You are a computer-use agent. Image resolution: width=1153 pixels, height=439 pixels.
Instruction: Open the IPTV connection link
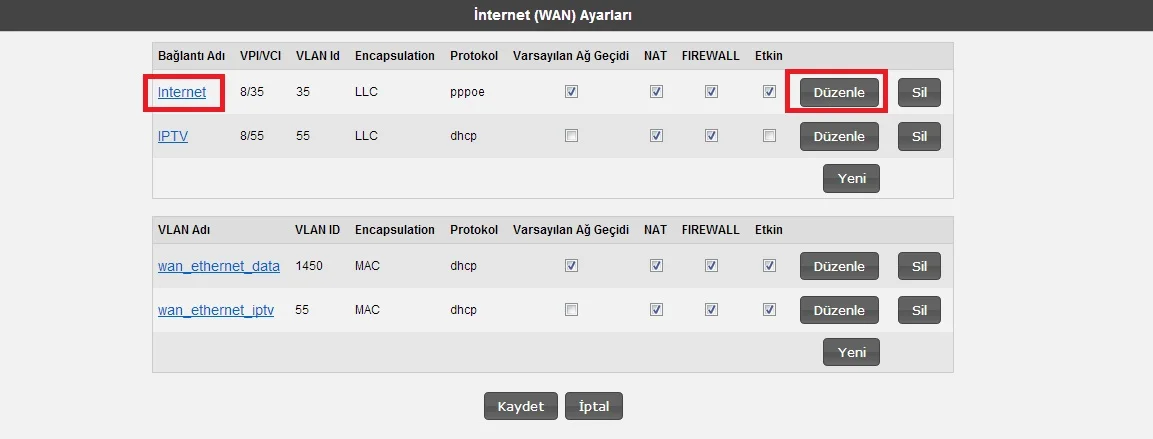click(x=173, y=136)
